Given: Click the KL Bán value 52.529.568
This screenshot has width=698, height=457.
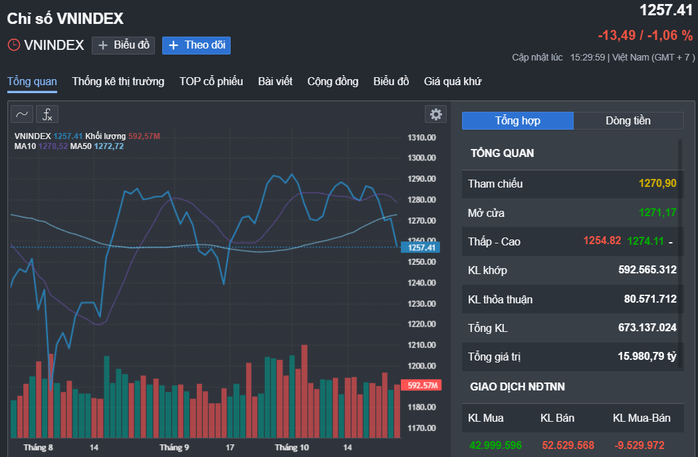Looking at the screenshot, I should coord(568,445).
